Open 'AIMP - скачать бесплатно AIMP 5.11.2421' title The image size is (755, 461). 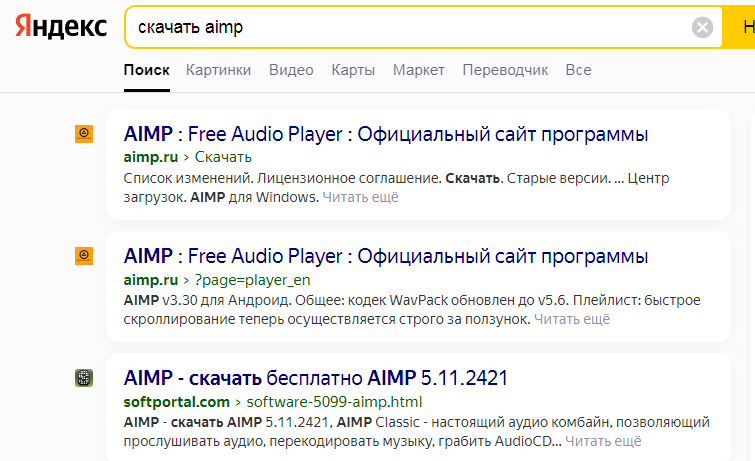316,378
